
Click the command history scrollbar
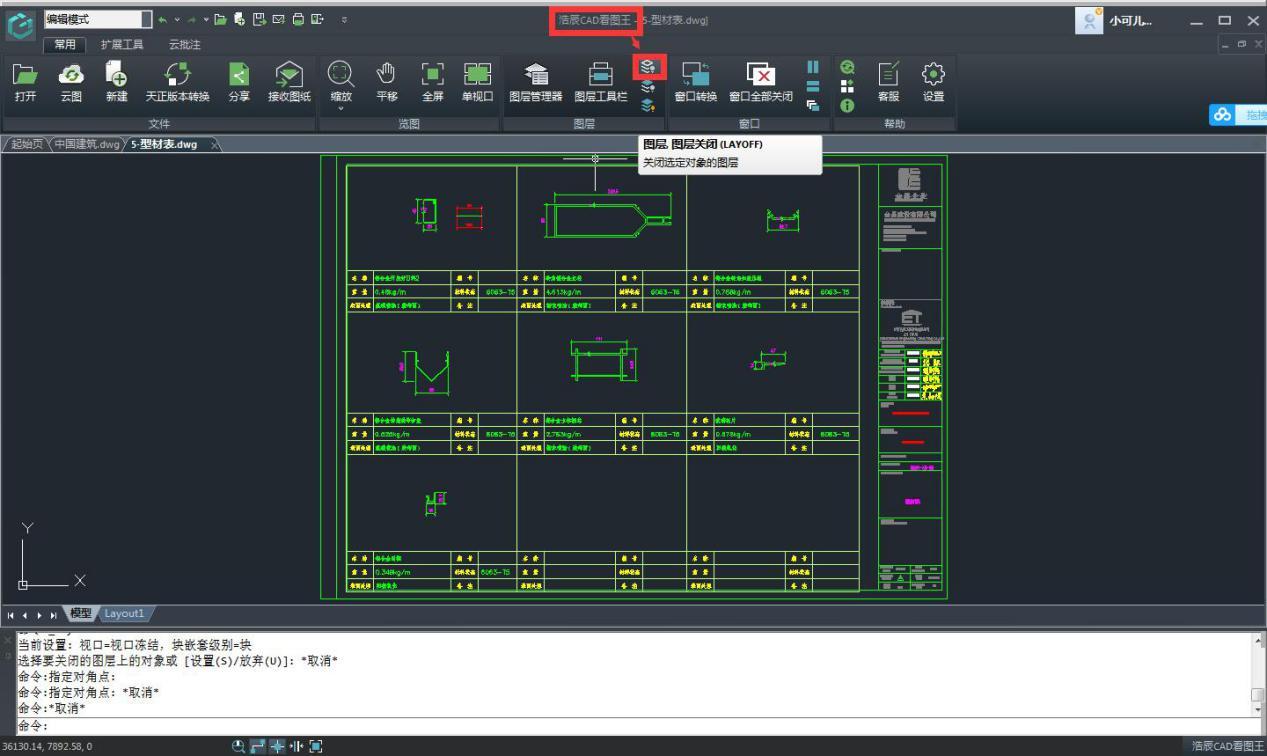pyautogui.click(x=1258, y=674)
